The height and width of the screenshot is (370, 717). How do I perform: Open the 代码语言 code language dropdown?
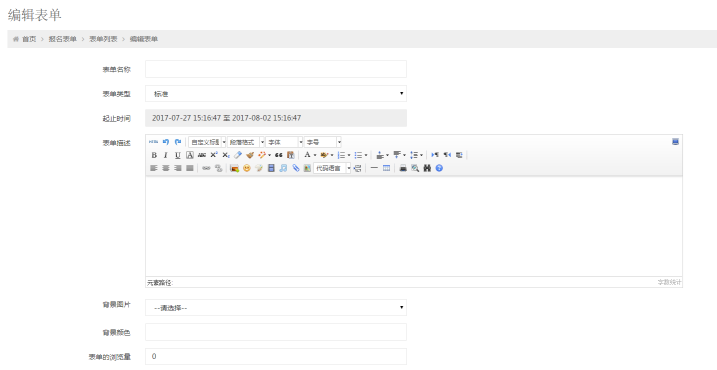tap(332, 168)
